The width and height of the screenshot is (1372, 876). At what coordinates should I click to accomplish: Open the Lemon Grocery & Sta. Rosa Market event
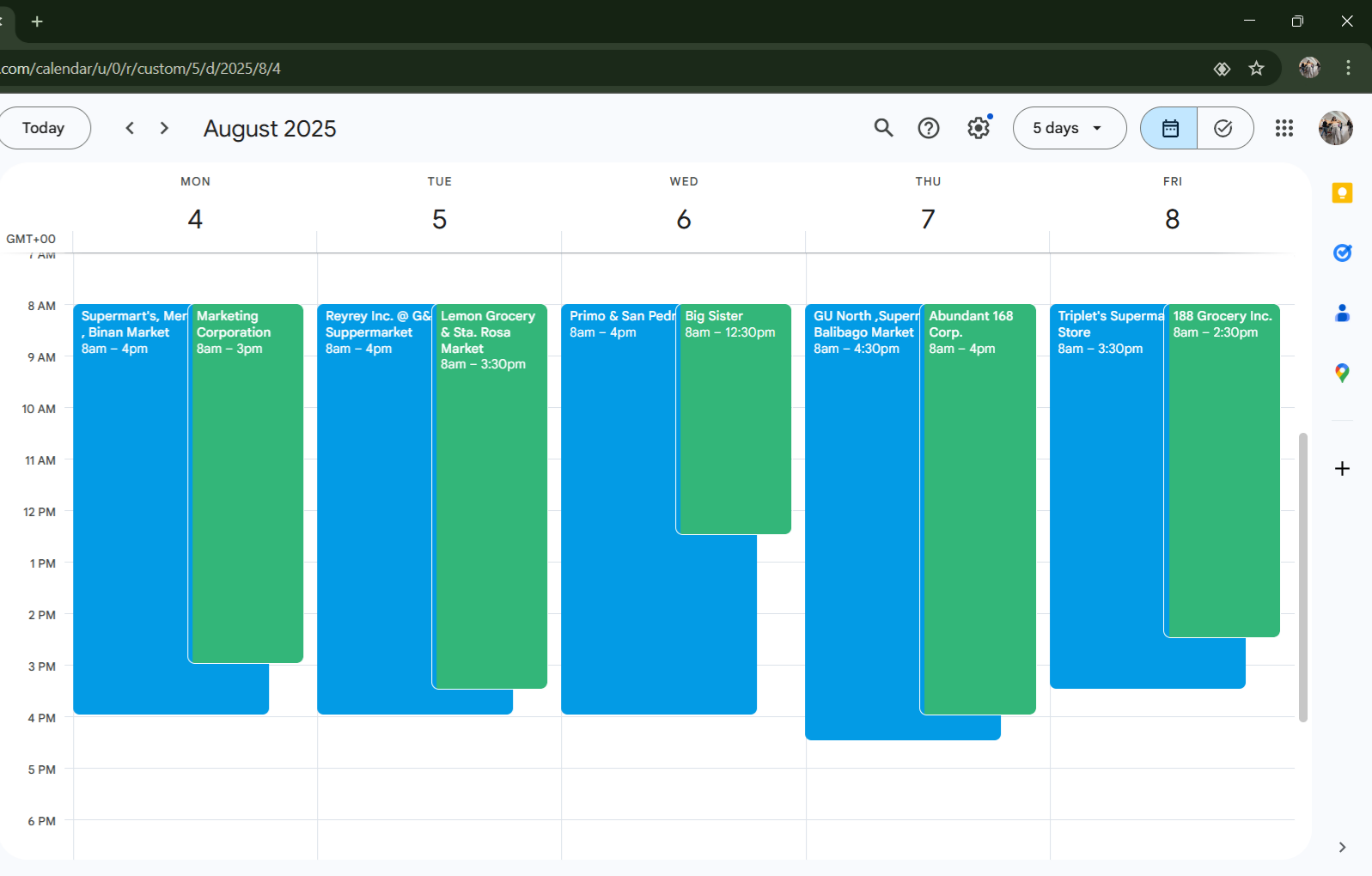click(x=491, y=496)
